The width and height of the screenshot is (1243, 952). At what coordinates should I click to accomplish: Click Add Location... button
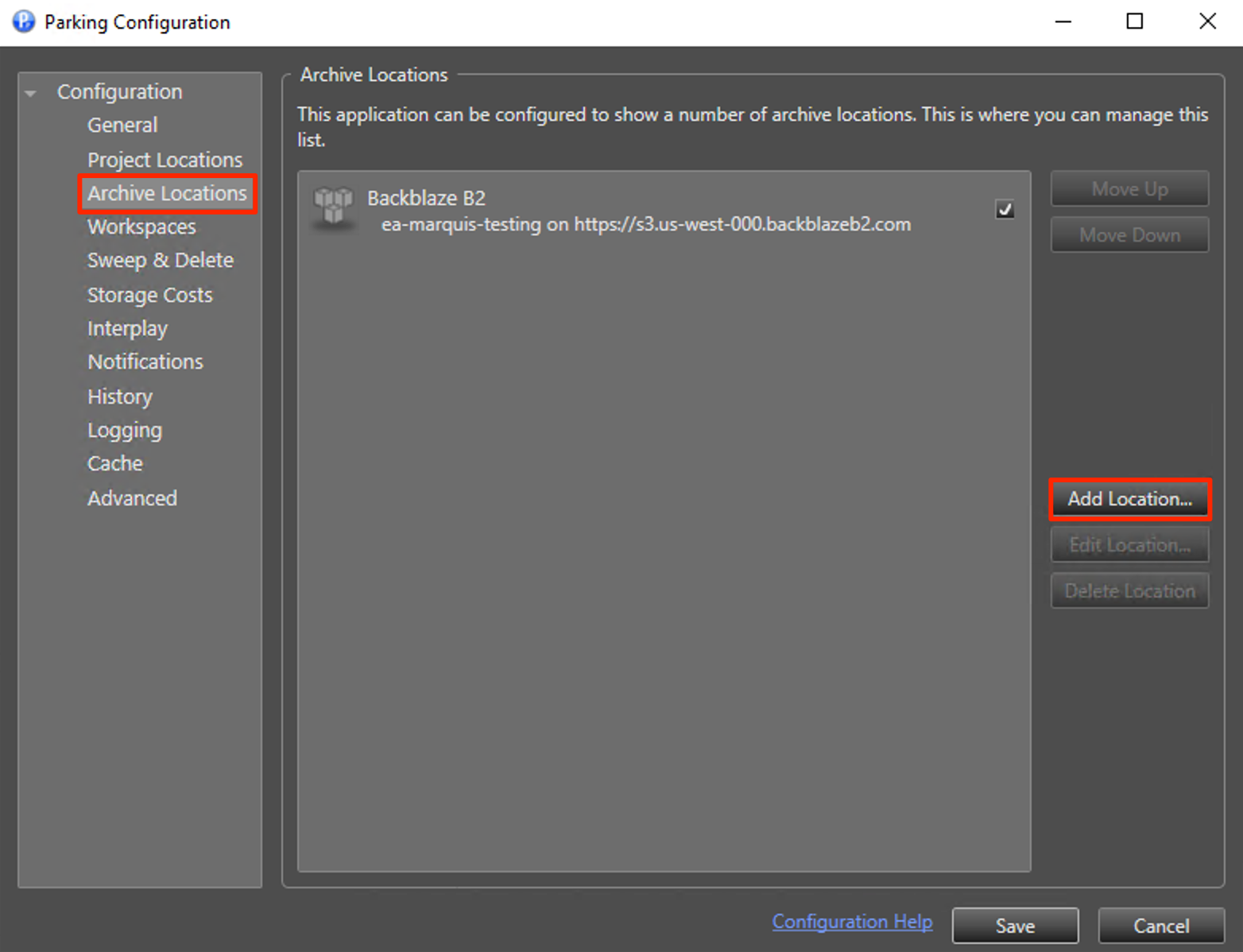1129,499
